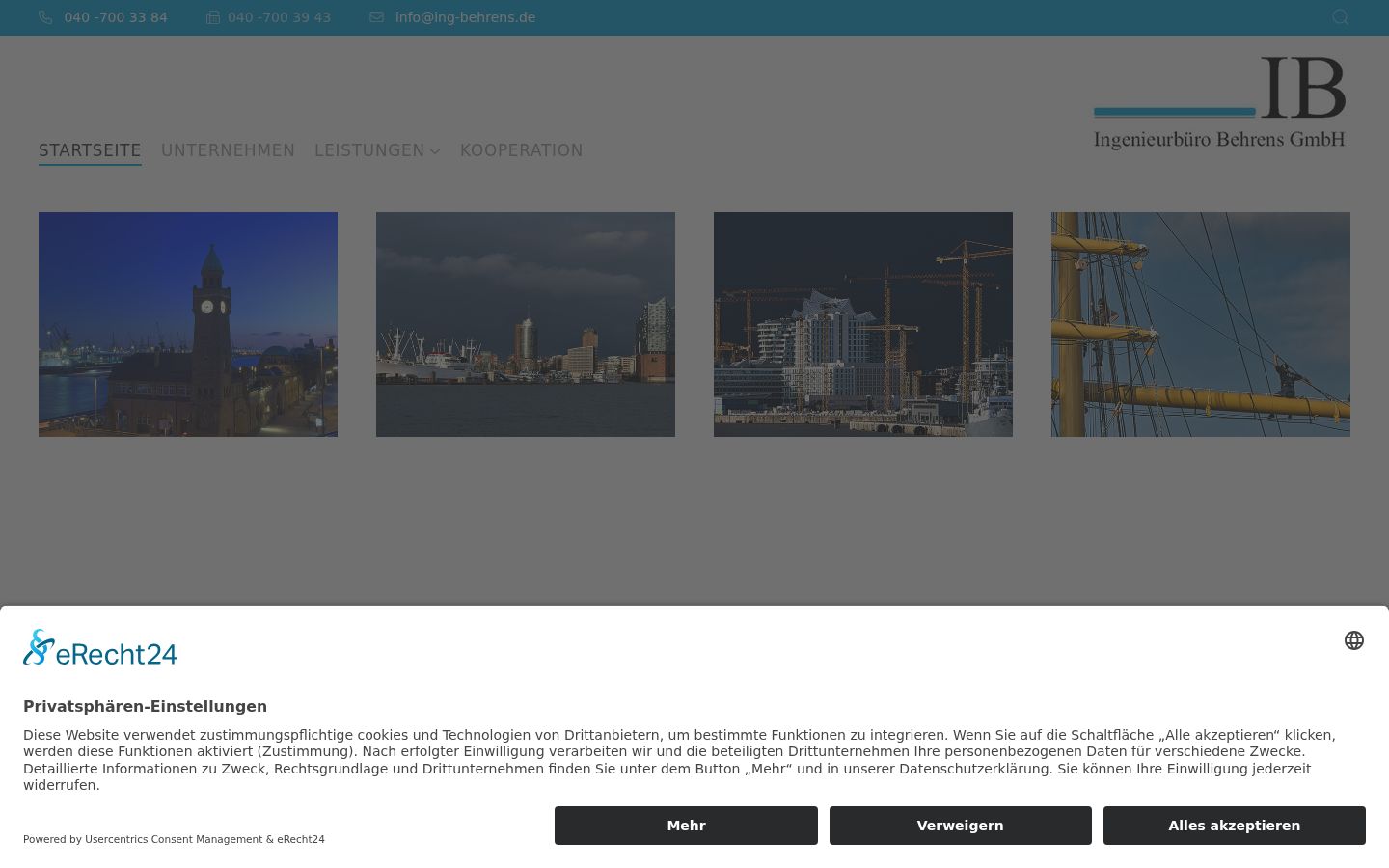Click the eRecht24 logo in consent banner
The height and width of the screenshot is (868, 1389).
click(100, 648)
